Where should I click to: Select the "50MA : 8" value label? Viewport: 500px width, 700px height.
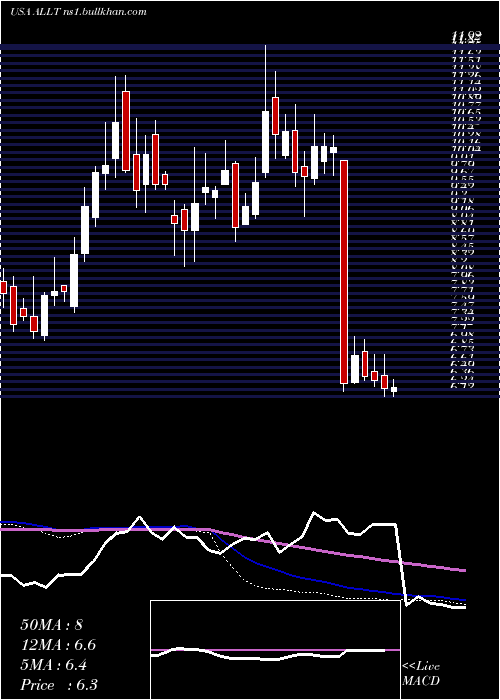click(x=51, y=625)
